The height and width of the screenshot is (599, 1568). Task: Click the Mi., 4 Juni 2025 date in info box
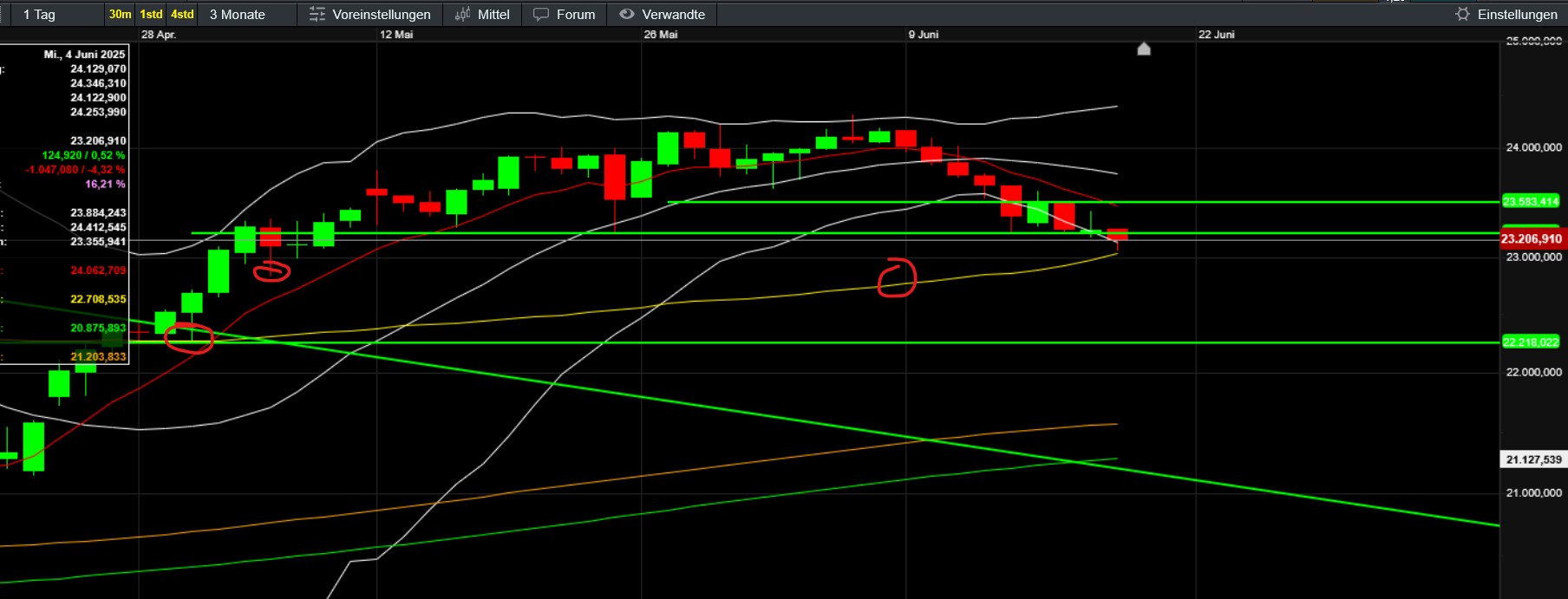(85, 55)
